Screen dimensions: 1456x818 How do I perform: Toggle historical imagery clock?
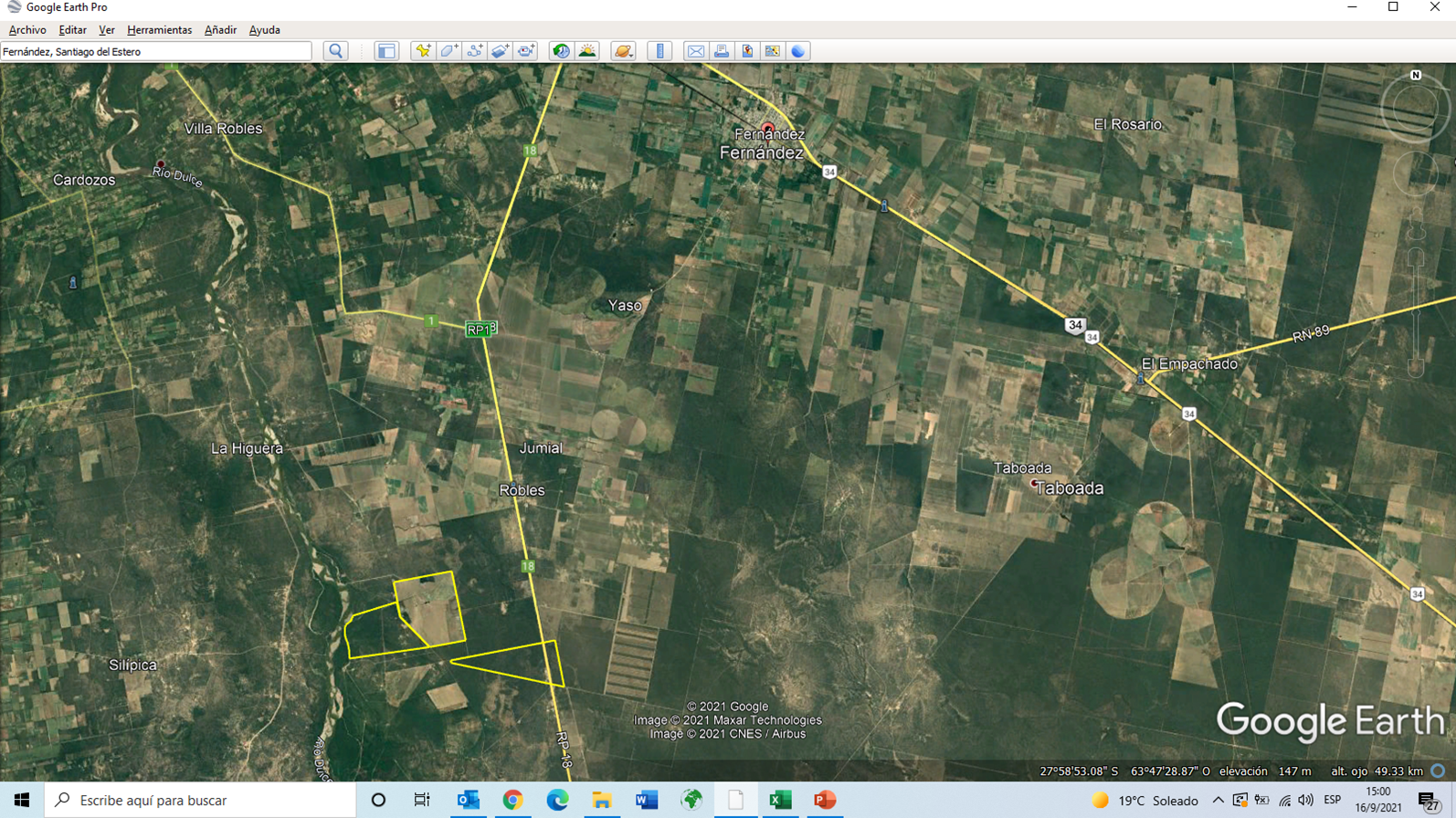(x=561, y=51)
